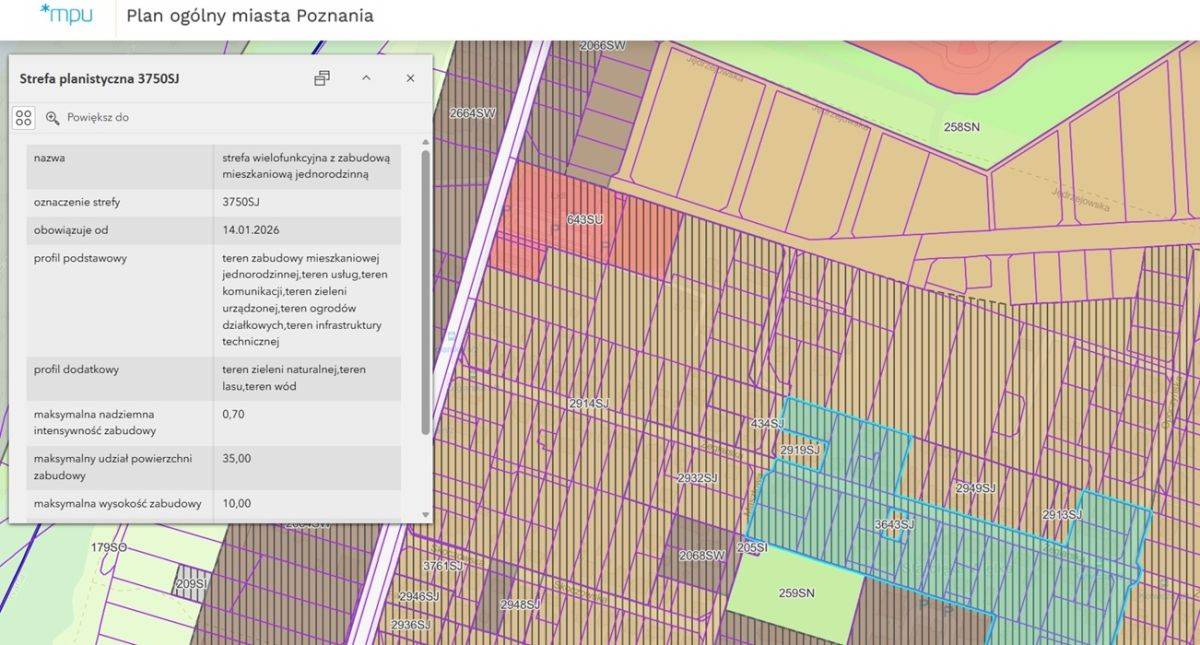The image size is (1200, 645).
Task: Close the Strefa planistyczna 3750SJ popup
Action: coord(410,78)
